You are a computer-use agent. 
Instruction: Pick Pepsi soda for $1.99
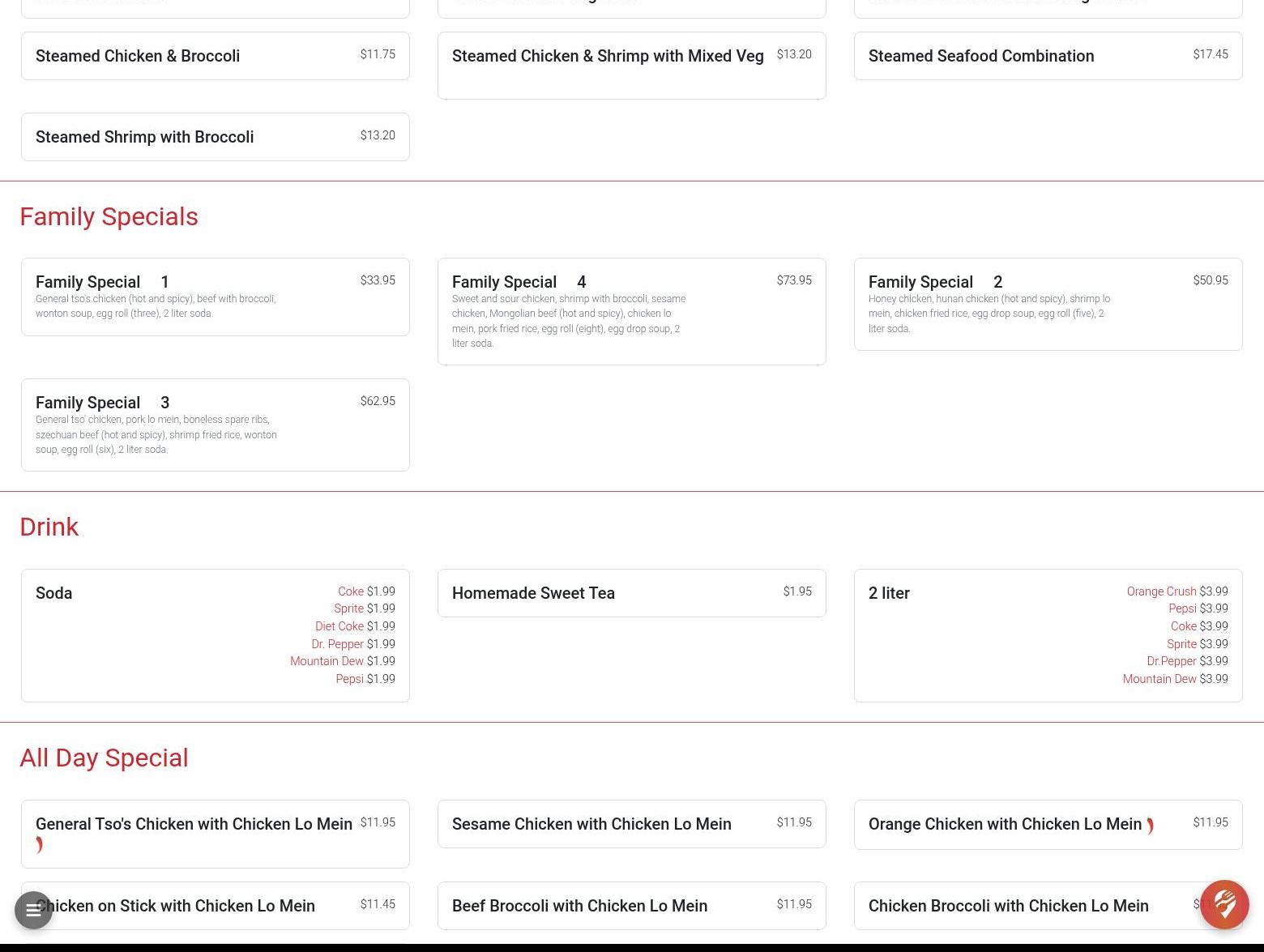tap(365, 679)
